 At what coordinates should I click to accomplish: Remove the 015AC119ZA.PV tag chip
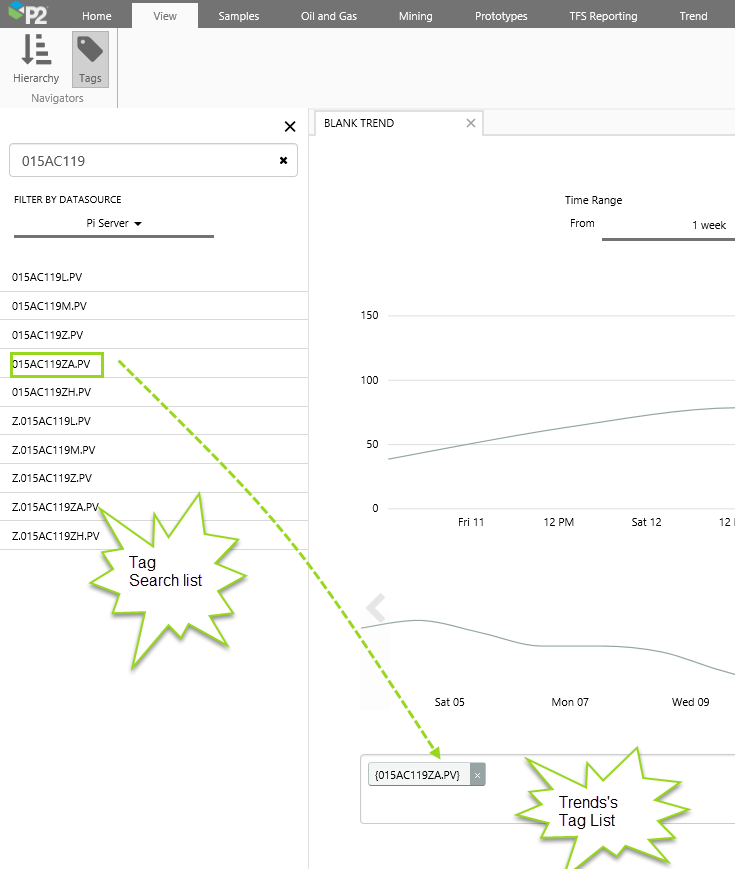coord(477,775)
